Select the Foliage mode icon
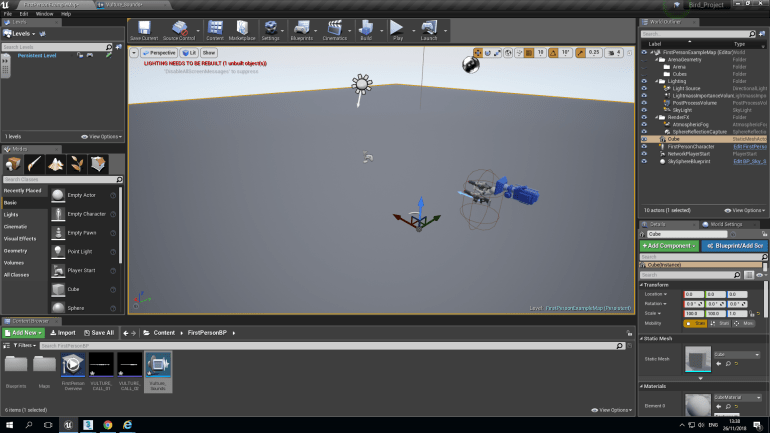This screenshot has height=433, width=770. pyautogui.click(x=77, y=164)
